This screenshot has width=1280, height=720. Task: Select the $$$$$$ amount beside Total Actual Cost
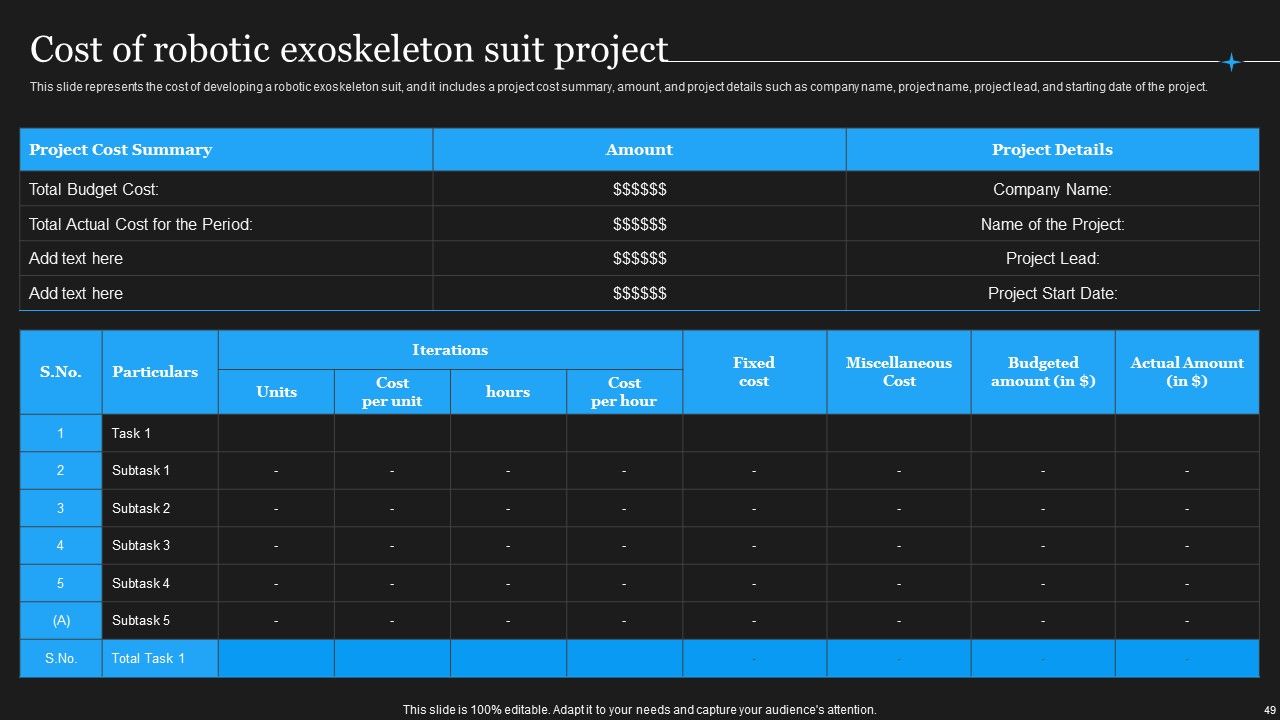pos(639,224)
